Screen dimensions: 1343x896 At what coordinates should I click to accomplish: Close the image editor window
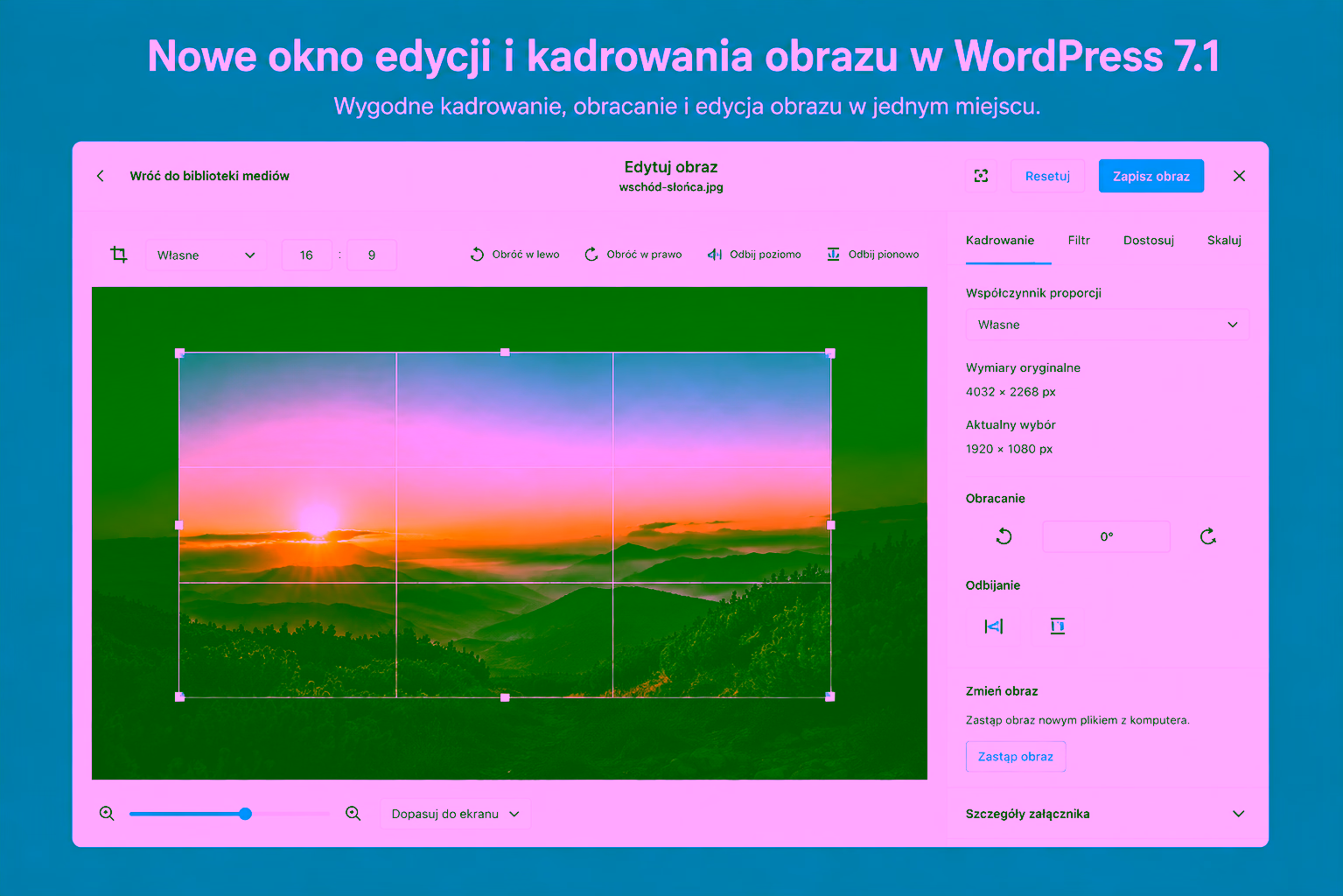pyautogui.click(x=1239, y=176)
